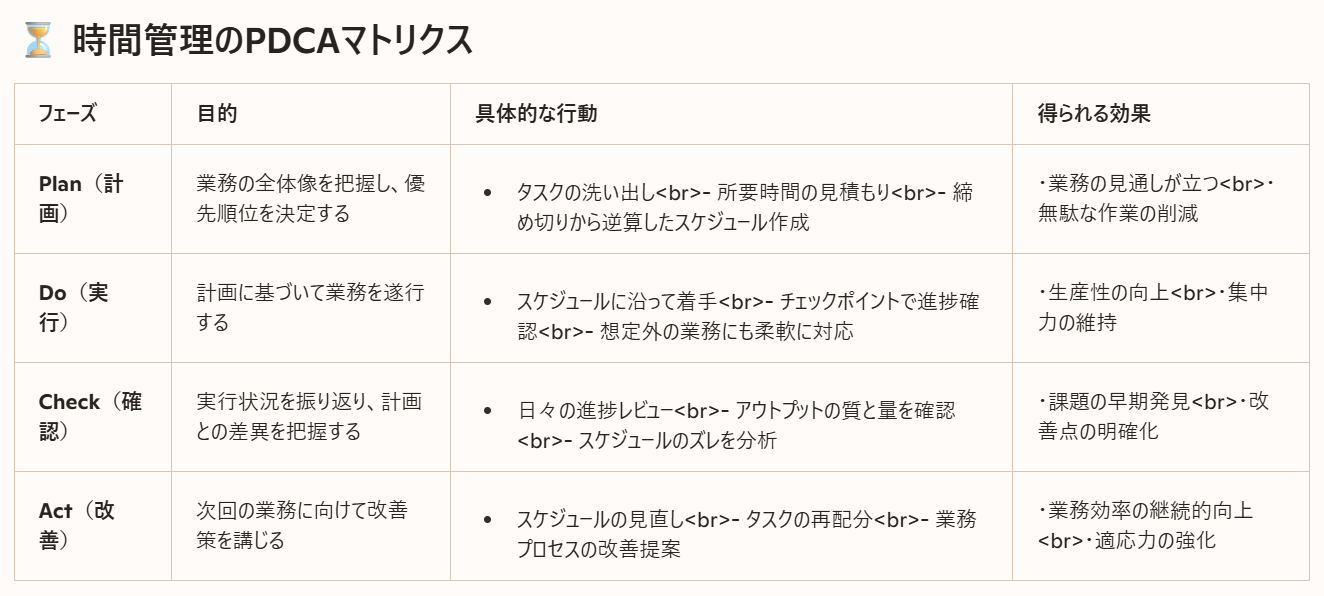The height and width of the screenshot is (596, 1324).
Task: Click the 業務の全体像を把握し purpose cell
Action: click(310, 199)
